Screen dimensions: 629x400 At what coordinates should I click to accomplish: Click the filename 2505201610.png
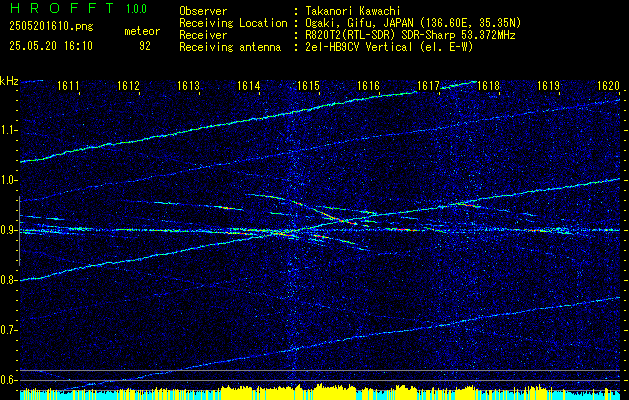[x=51, y=27]
